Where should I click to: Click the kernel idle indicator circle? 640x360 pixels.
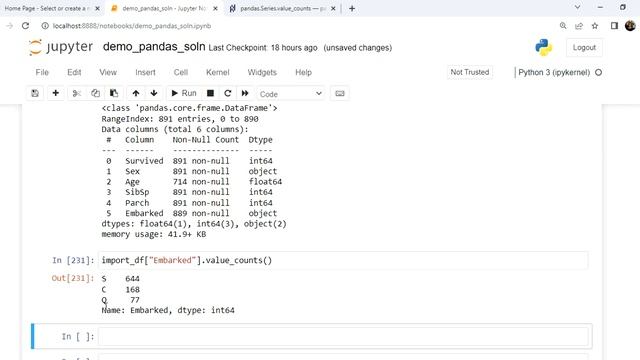(598, 73)
